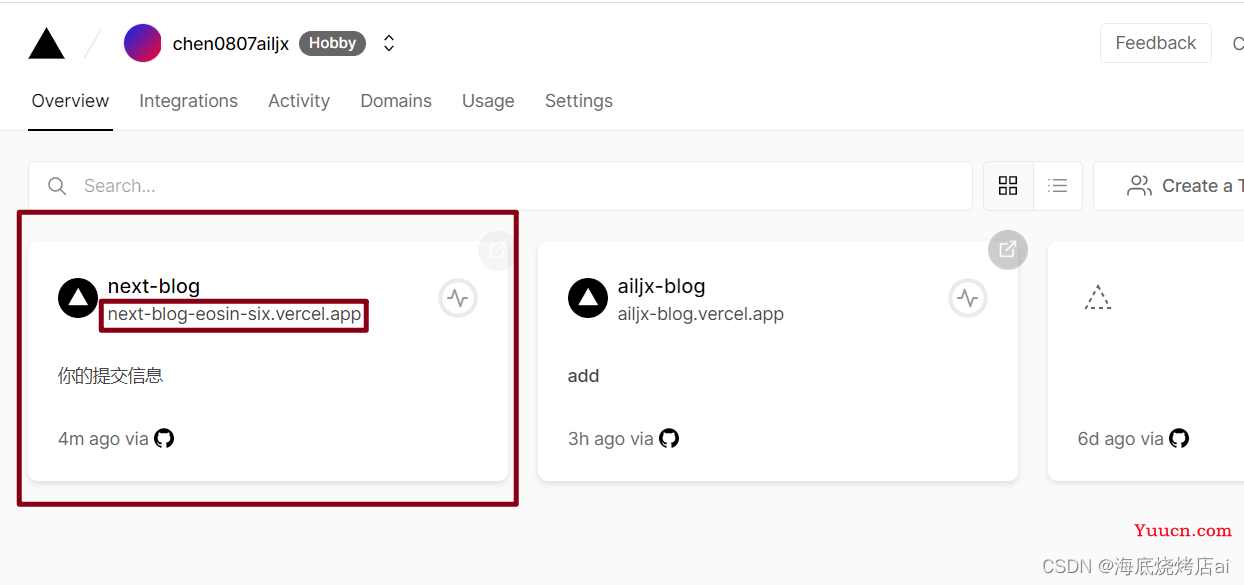Click the 3h ago via text

[611, 439]
